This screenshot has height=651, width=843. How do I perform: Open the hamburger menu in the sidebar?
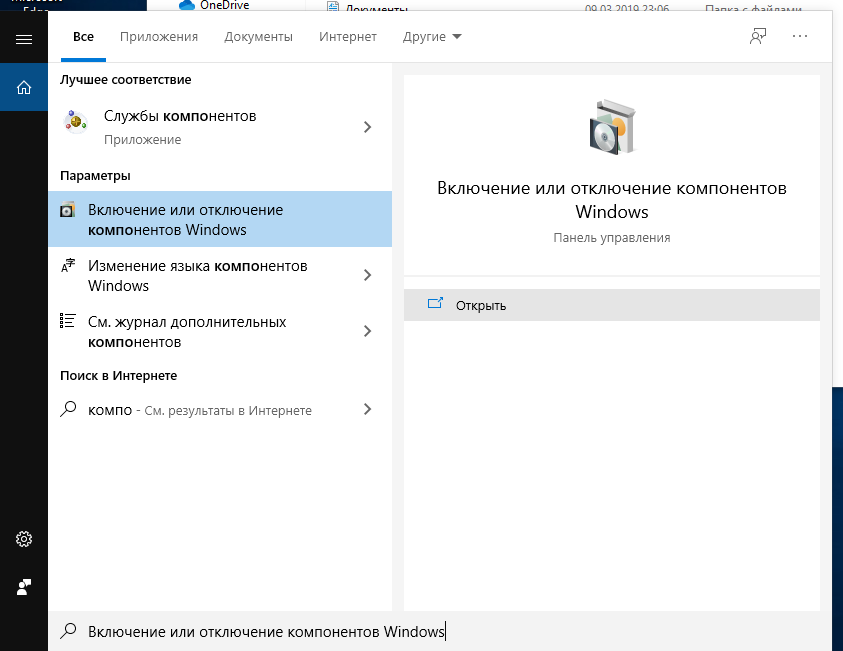(x=24, y=39)
